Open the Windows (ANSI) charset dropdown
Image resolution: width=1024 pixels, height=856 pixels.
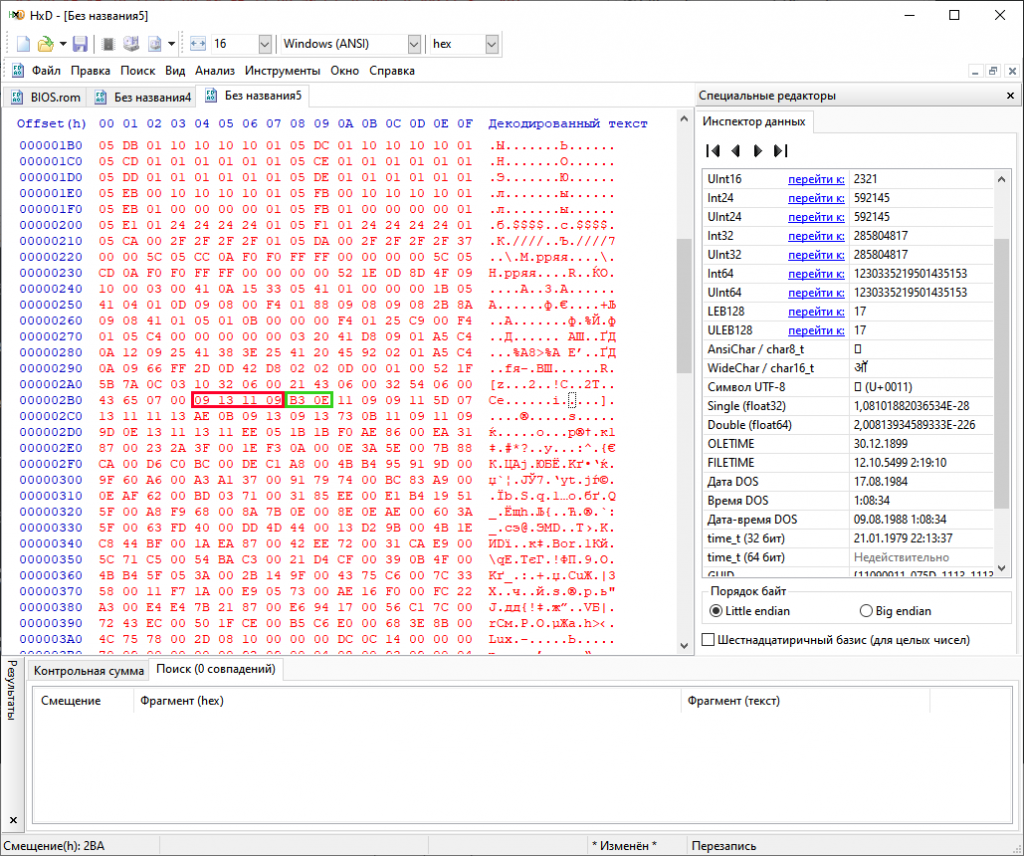(x=414, y=44)
